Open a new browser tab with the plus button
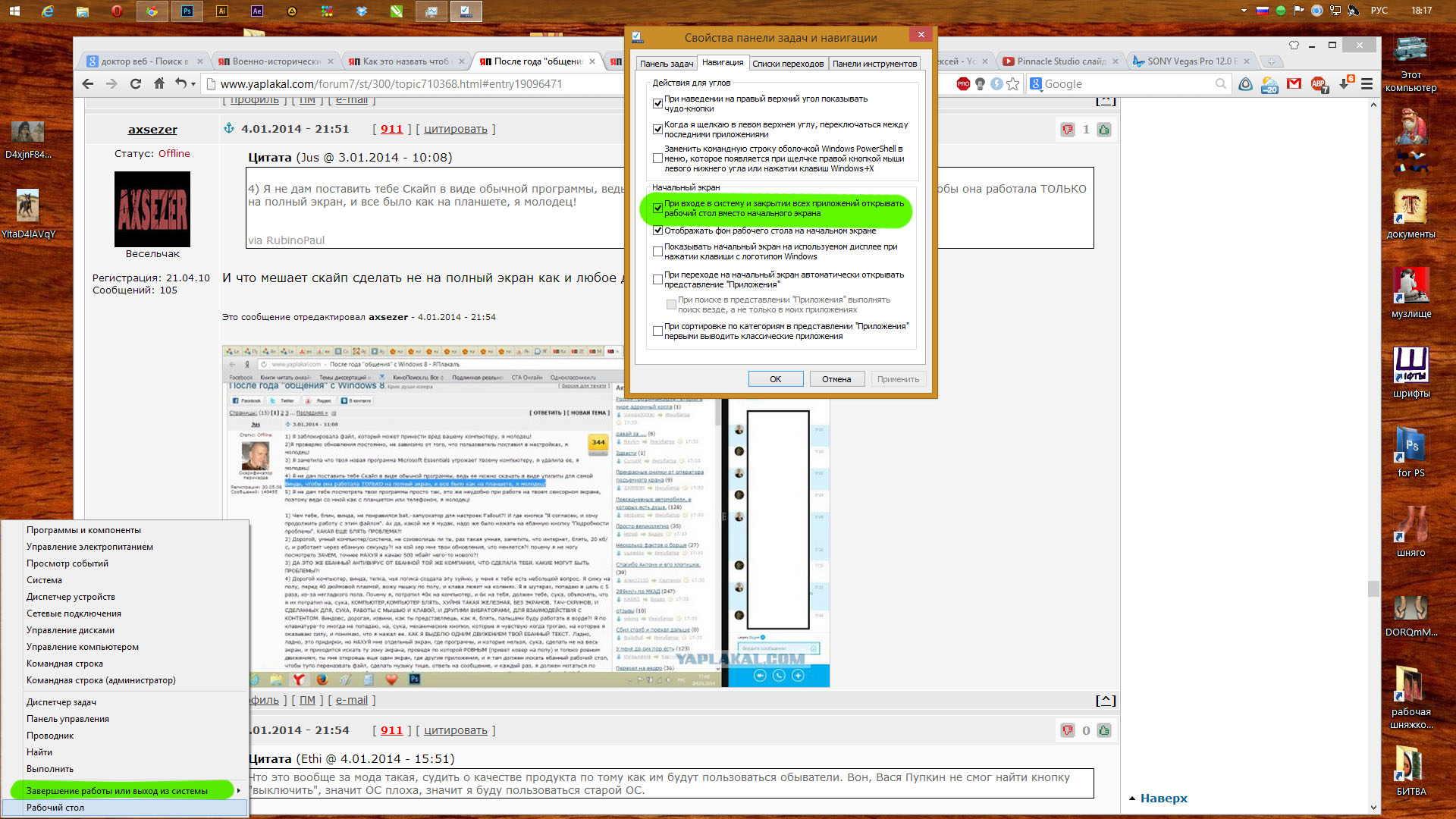 click(1272, 61)
